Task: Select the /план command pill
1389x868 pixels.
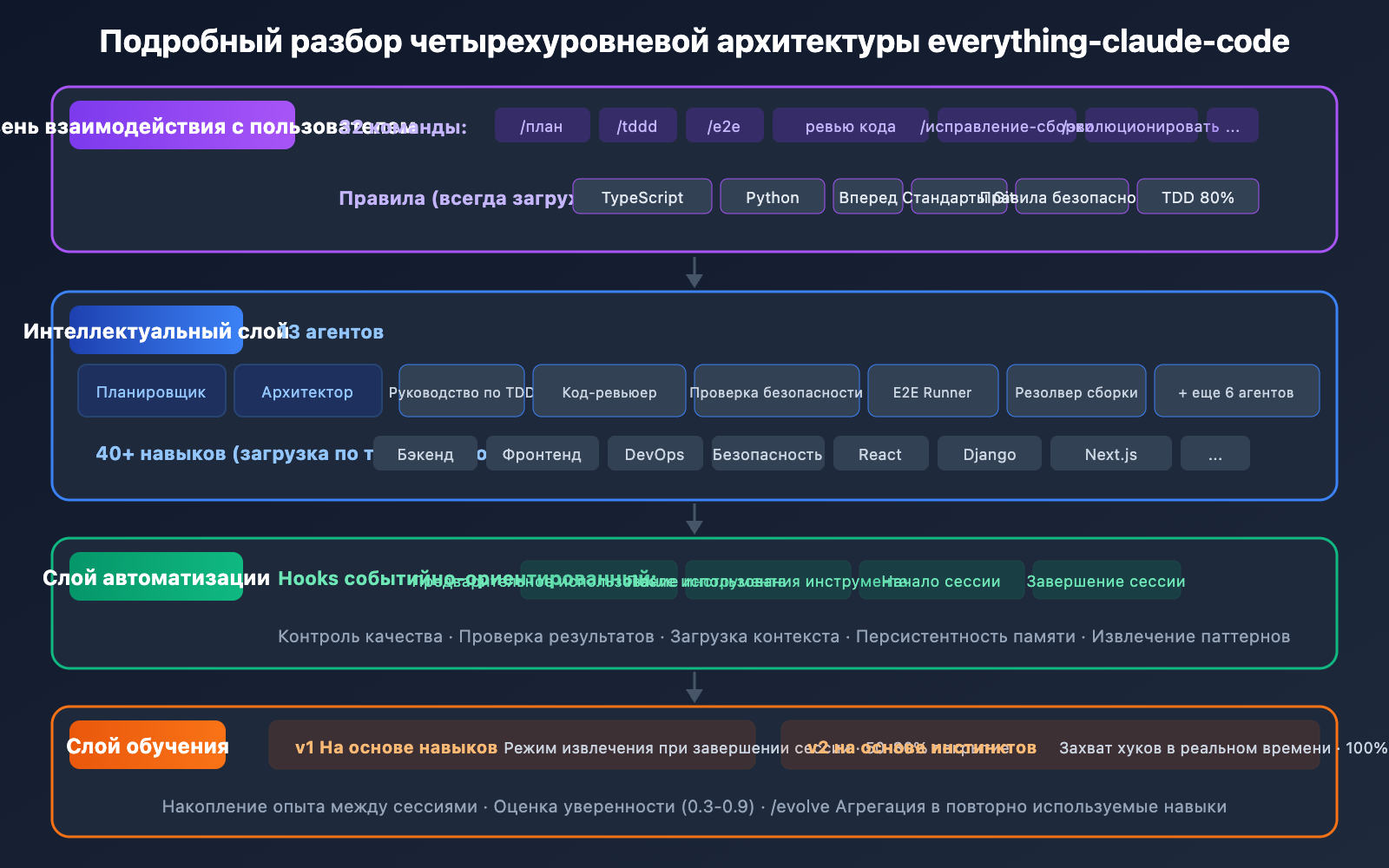Action: point(542,125)
